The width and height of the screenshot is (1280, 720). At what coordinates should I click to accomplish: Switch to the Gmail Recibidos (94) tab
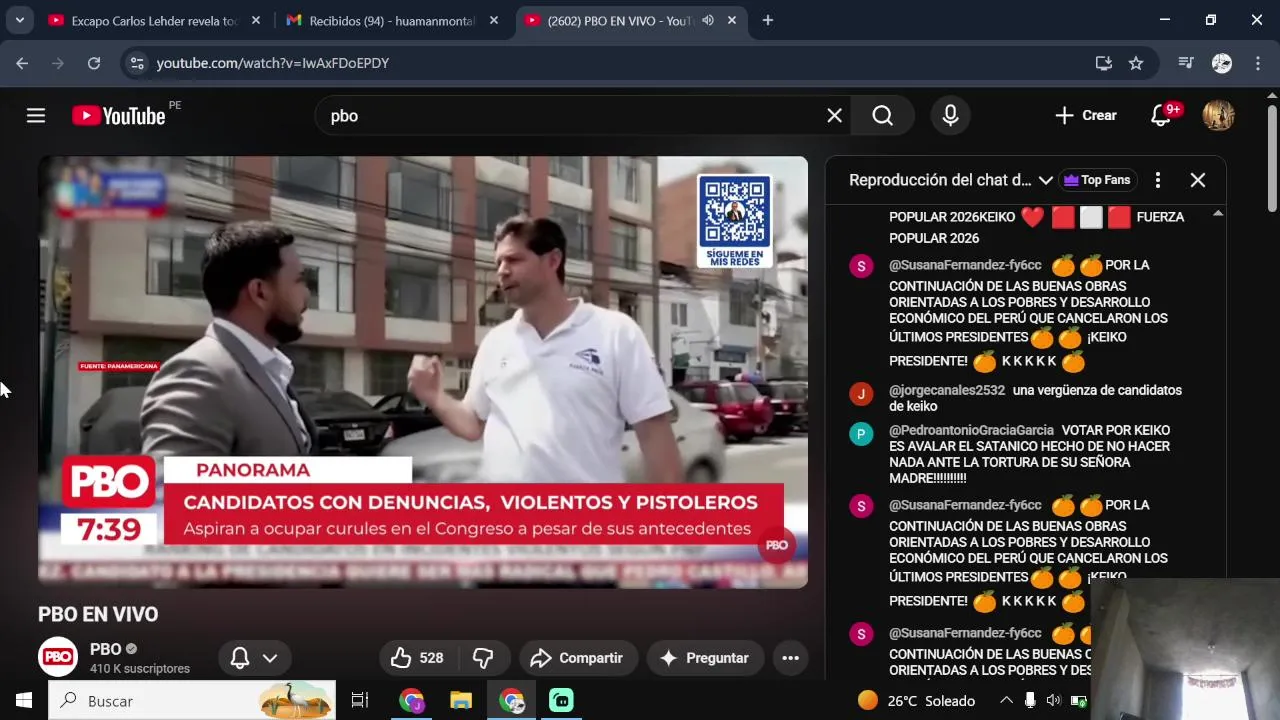click(392, 20)
